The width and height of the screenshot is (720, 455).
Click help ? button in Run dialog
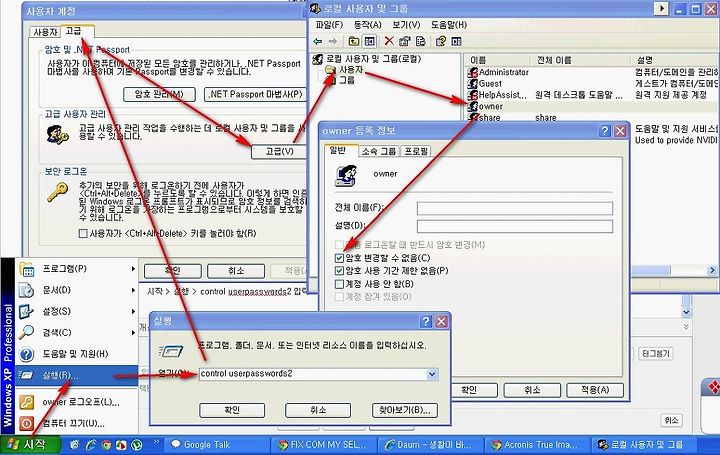tap(426, 321)
